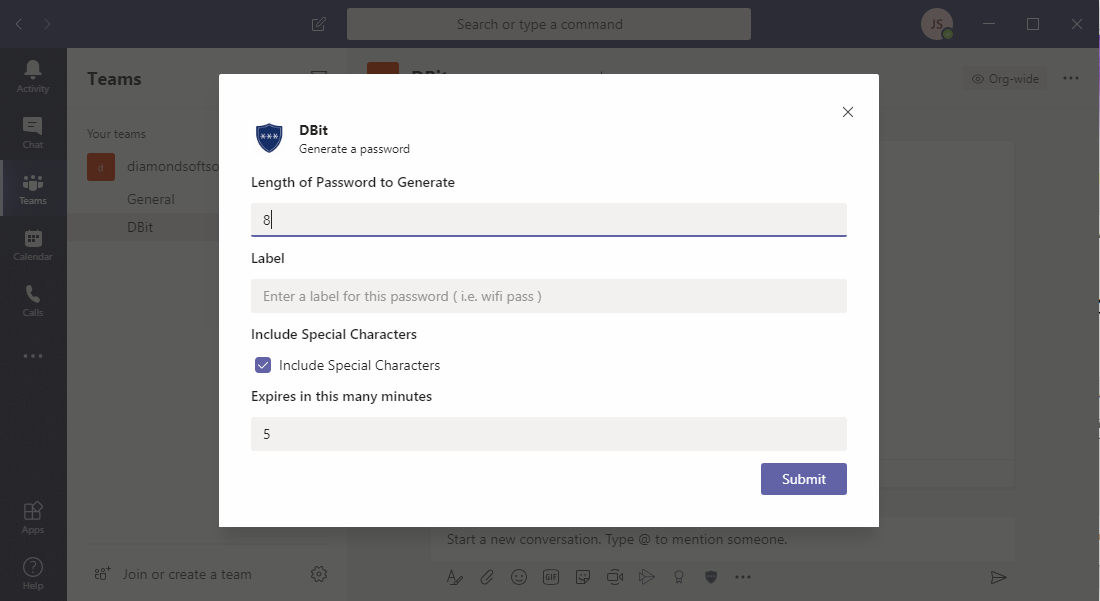Click the Label input field
Viewport: 1100px width, 601px height.
(549, 296)
